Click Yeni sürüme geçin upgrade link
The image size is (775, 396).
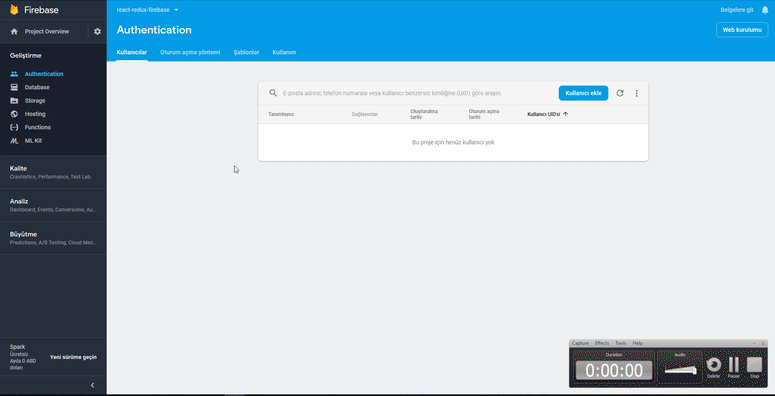73,357
